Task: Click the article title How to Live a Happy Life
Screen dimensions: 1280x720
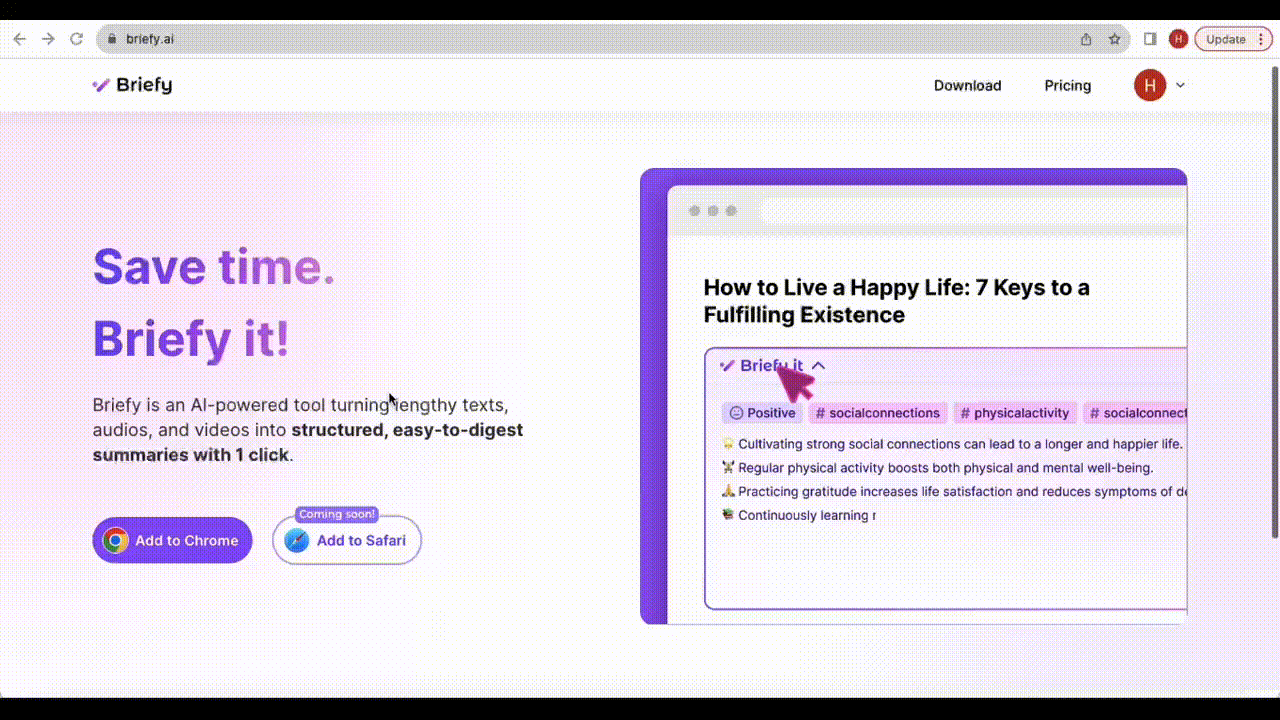Action: pyautogui.click(x=896, y=301)
